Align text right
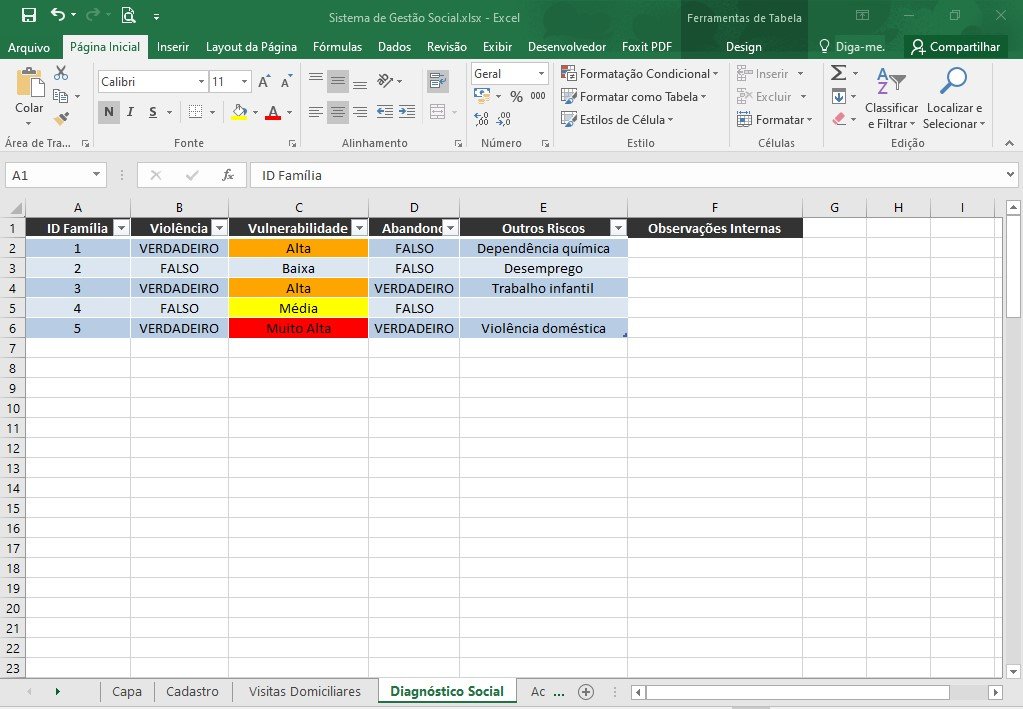Screen dimensions: 1023x709 [x=359, y=112]
